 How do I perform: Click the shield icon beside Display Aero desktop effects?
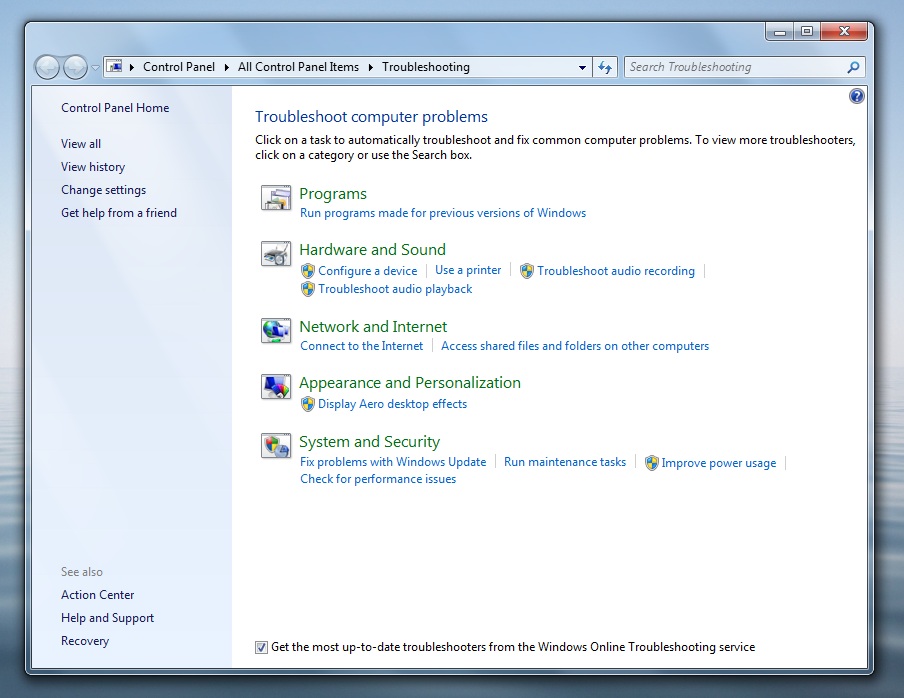click(308, 404)
